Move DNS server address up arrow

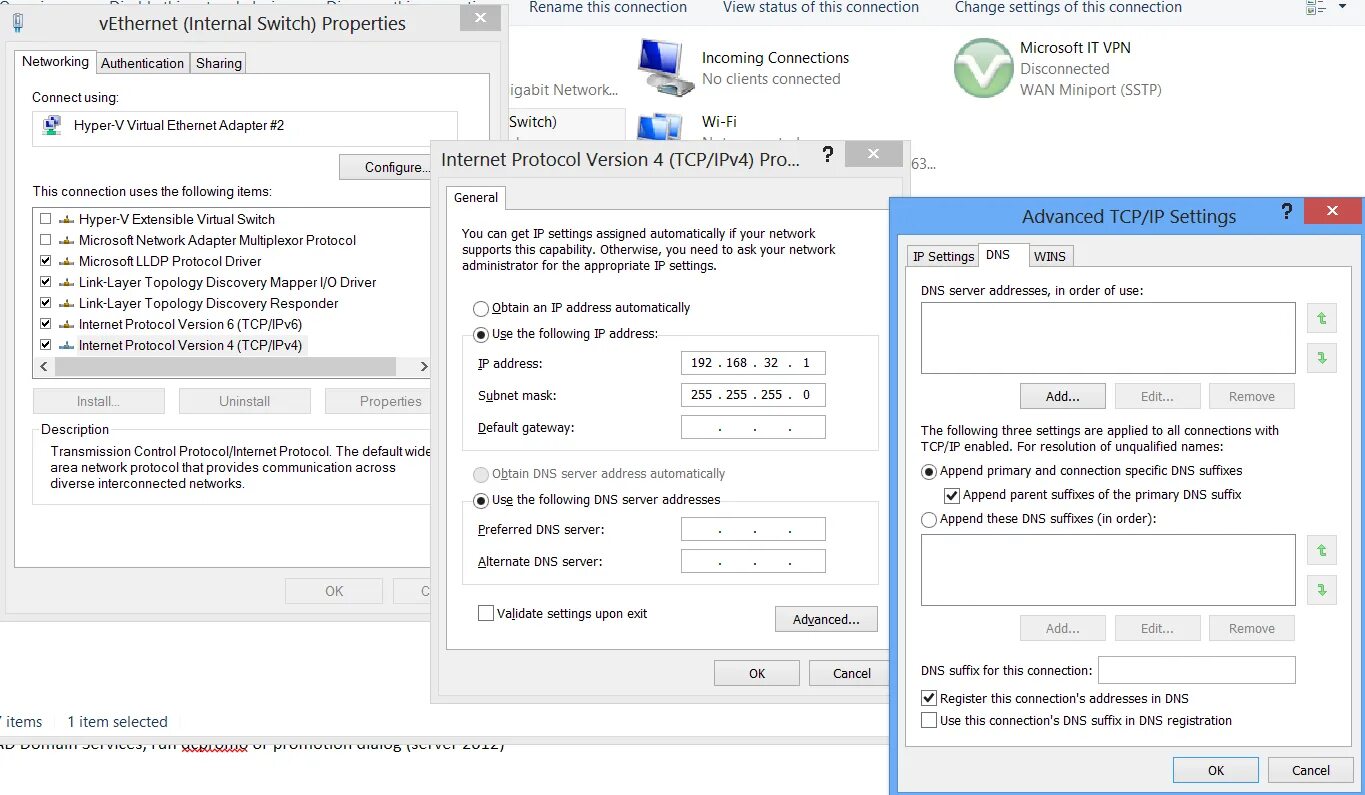point(1322,318)
